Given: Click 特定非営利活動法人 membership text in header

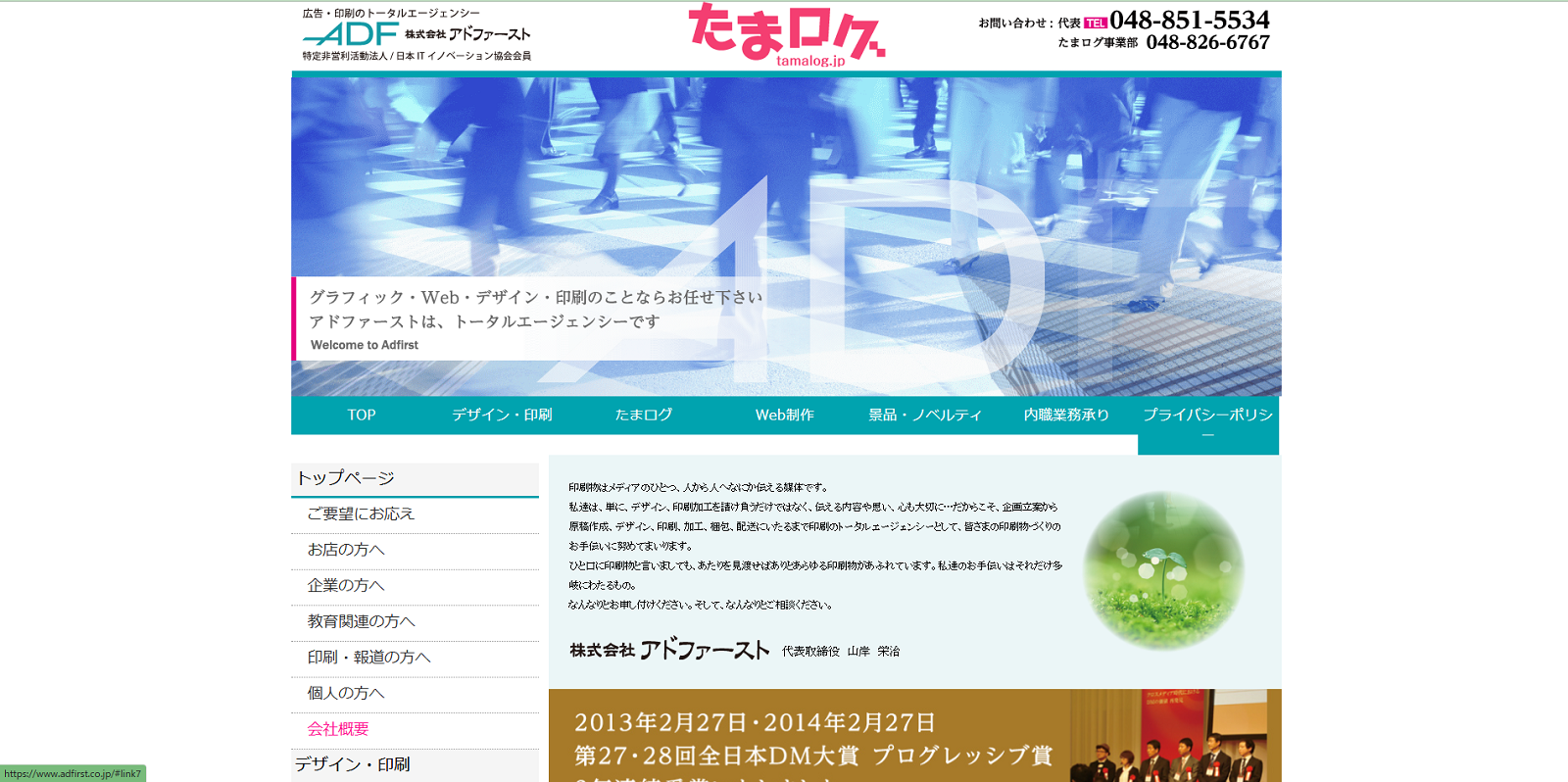Looking at the screenshot, I should click(x=416, y=56).
